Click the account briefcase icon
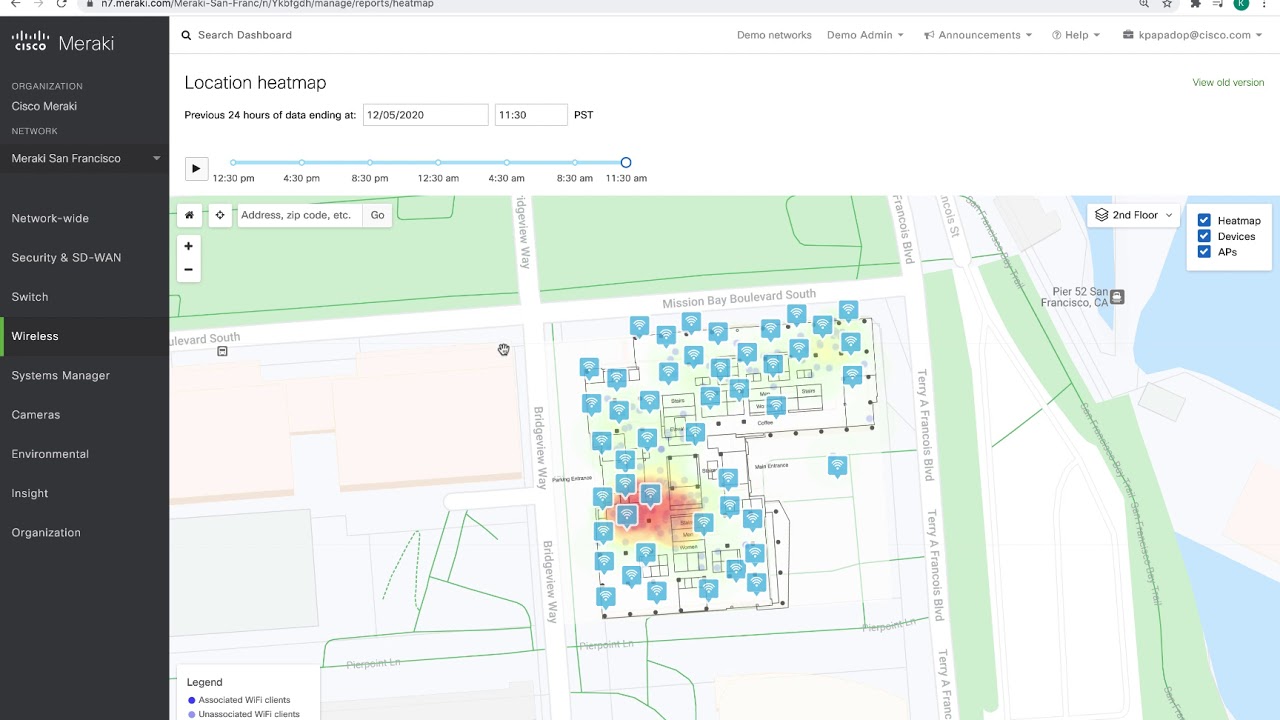The height and width of the screenshot is (720, 1280). tap(1129, 35)
